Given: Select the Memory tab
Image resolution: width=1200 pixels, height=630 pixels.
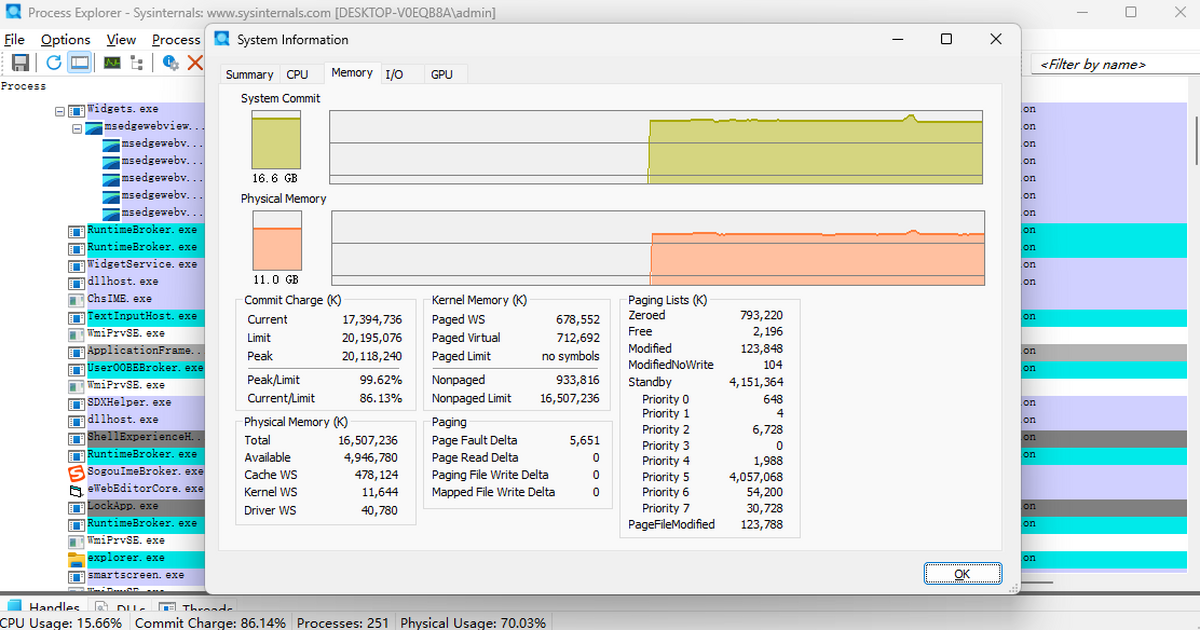Looking at the screenshot, I should tap(352, 73).
